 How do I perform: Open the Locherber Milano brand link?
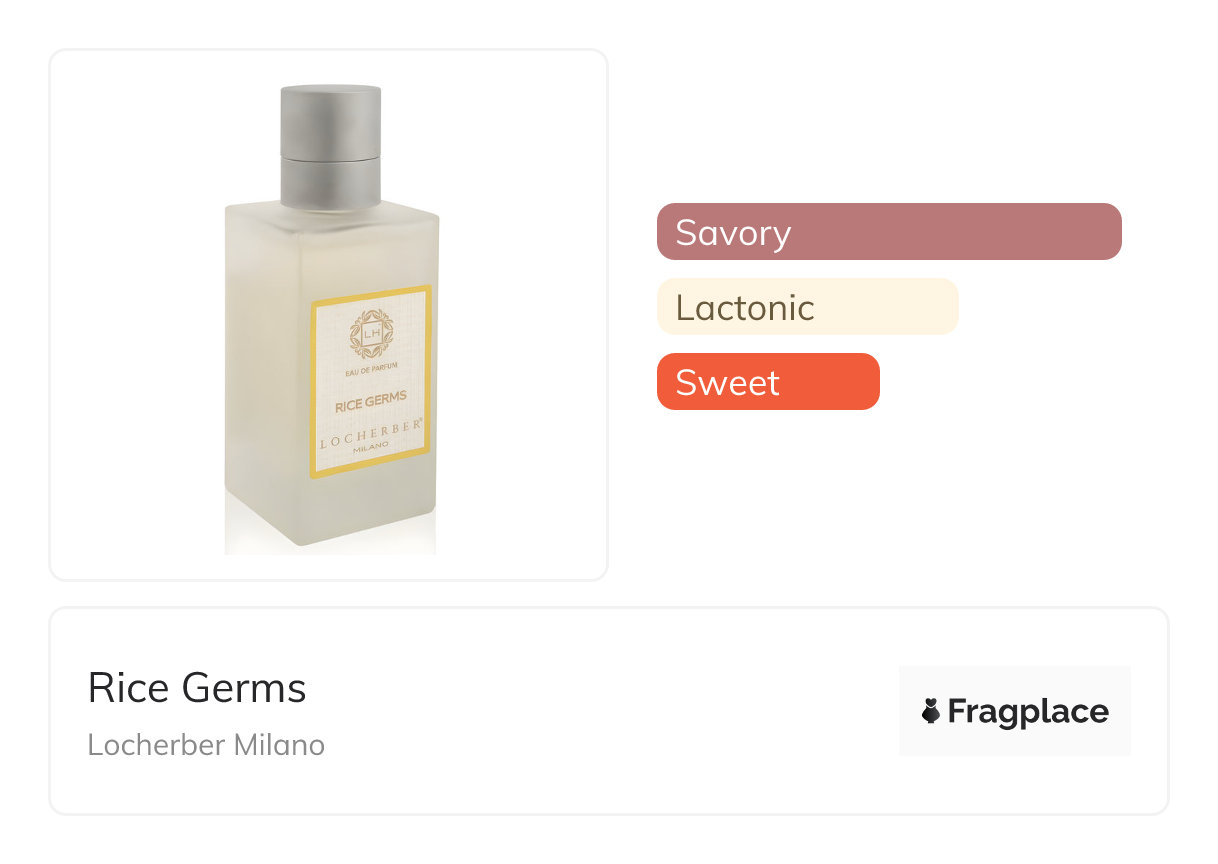pos(206,745)
